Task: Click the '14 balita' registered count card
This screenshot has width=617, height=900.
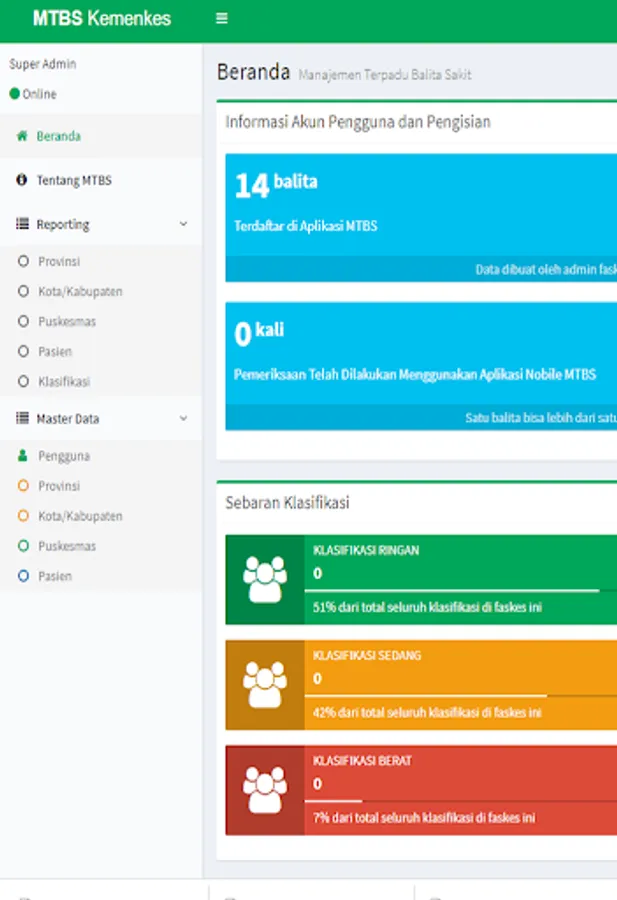Action: (421, 218)
